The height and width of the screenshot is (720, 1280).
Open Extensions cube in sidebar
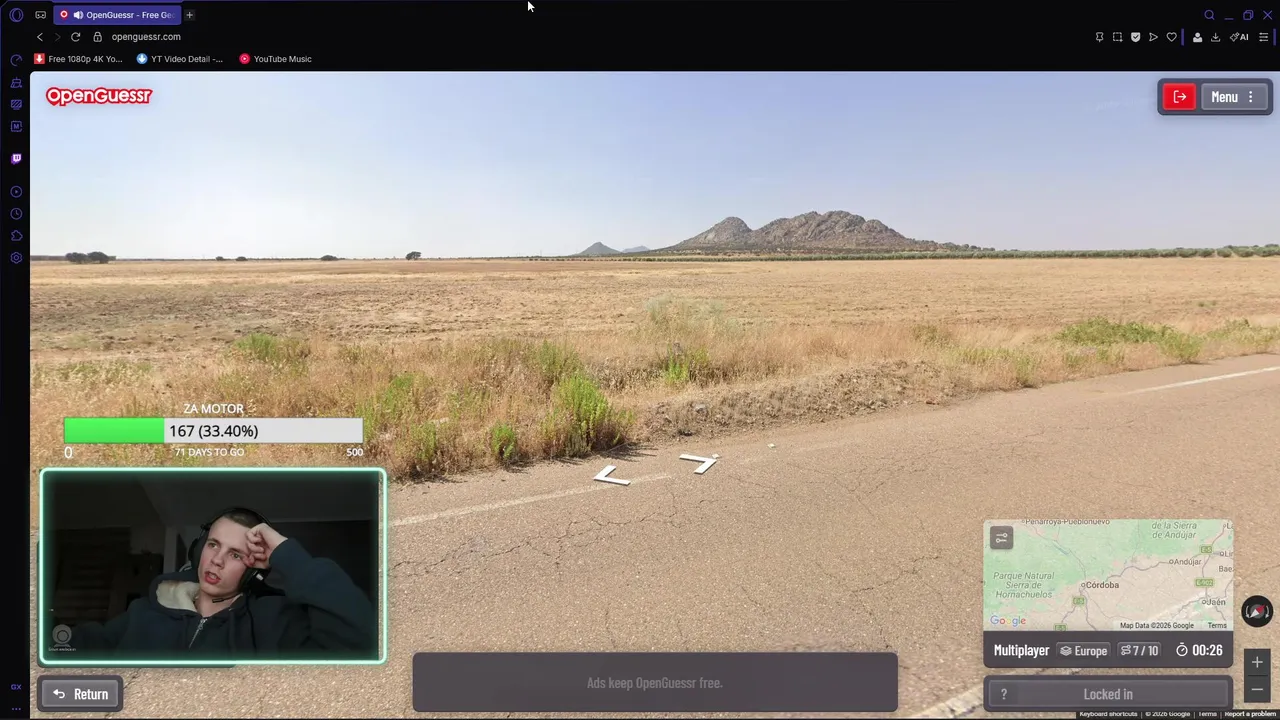point(16,236)
